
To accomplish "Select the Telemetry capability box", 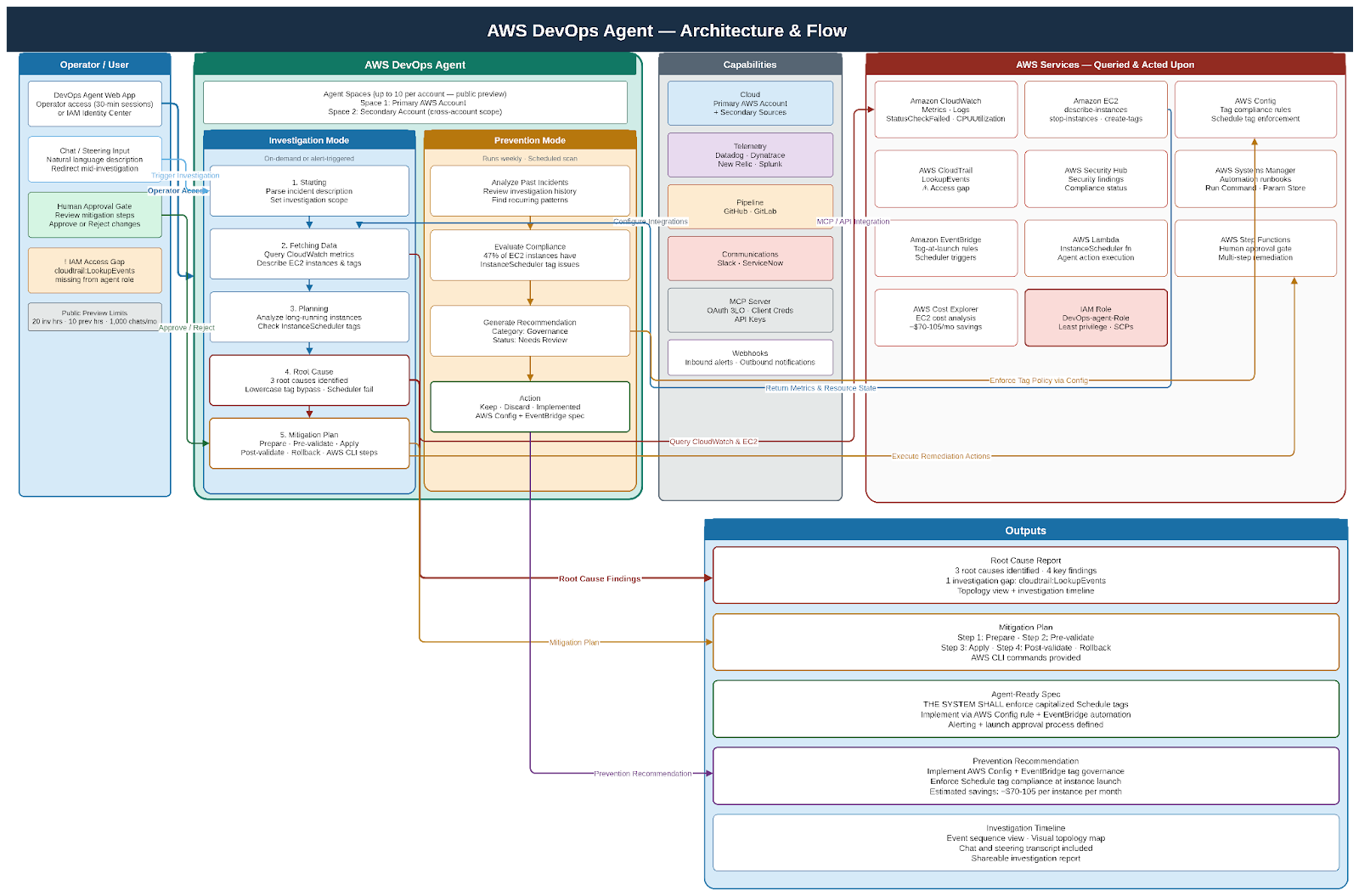I will [749, 155].
